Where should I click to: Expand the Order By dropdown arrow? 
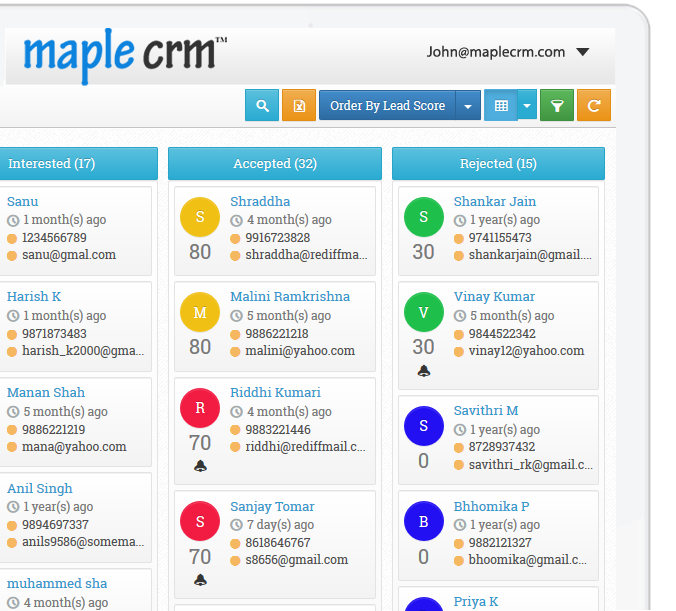468,105
